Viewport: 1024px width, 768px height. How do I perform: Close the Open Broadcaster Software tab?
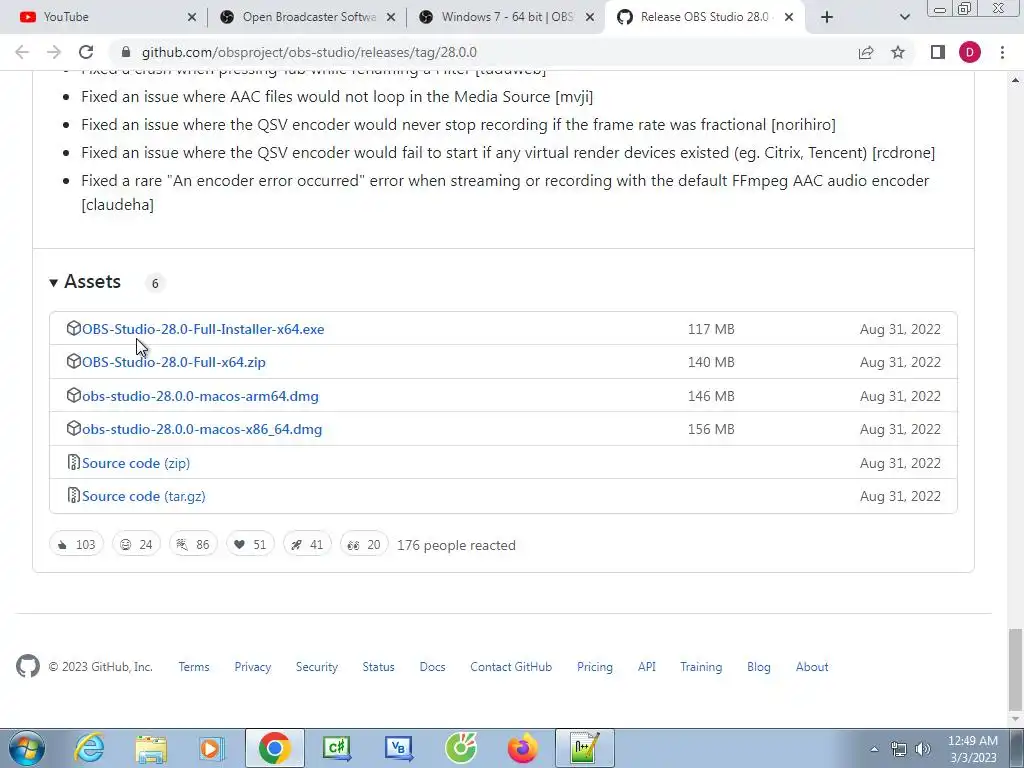391,17
